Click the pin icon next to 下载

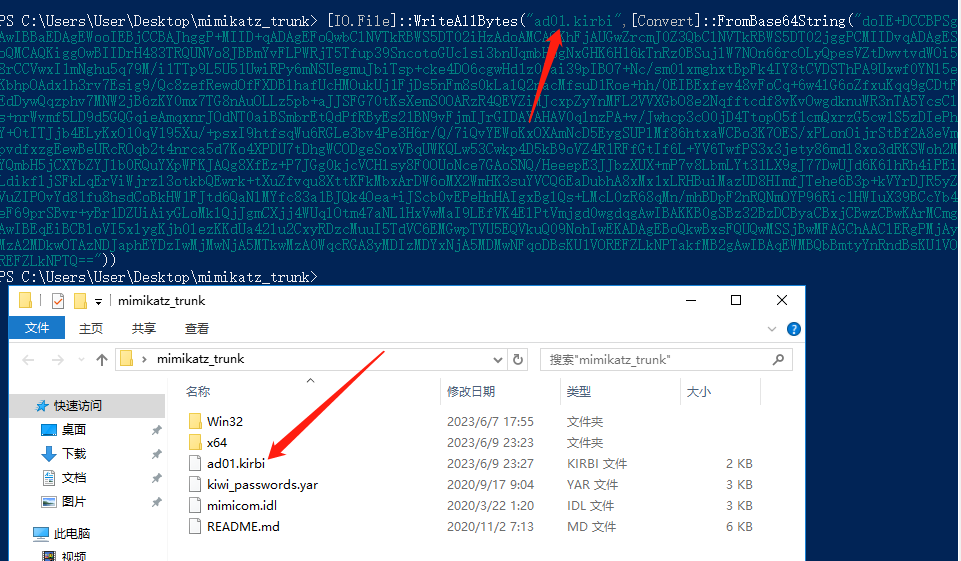[157, 454]
